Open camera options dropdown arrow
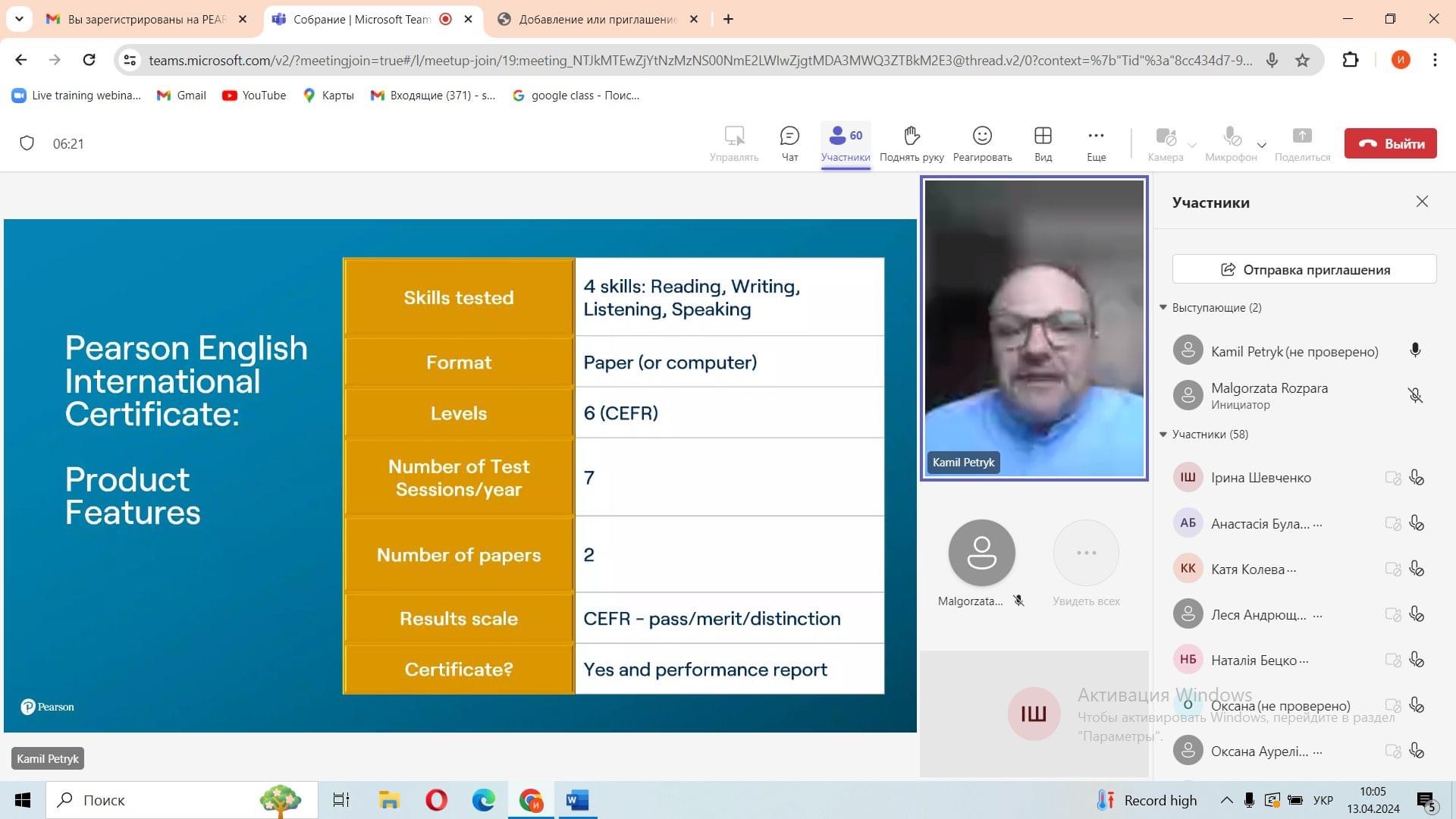 1192,145
